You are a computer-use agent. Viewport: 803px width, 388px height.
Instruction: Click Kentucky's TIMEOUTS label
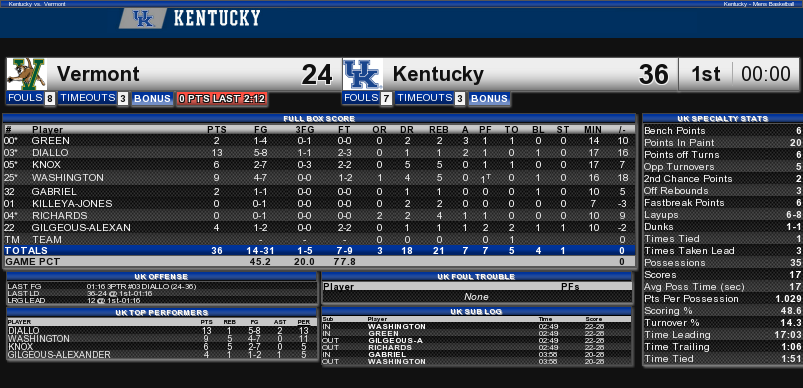[424, 98]
